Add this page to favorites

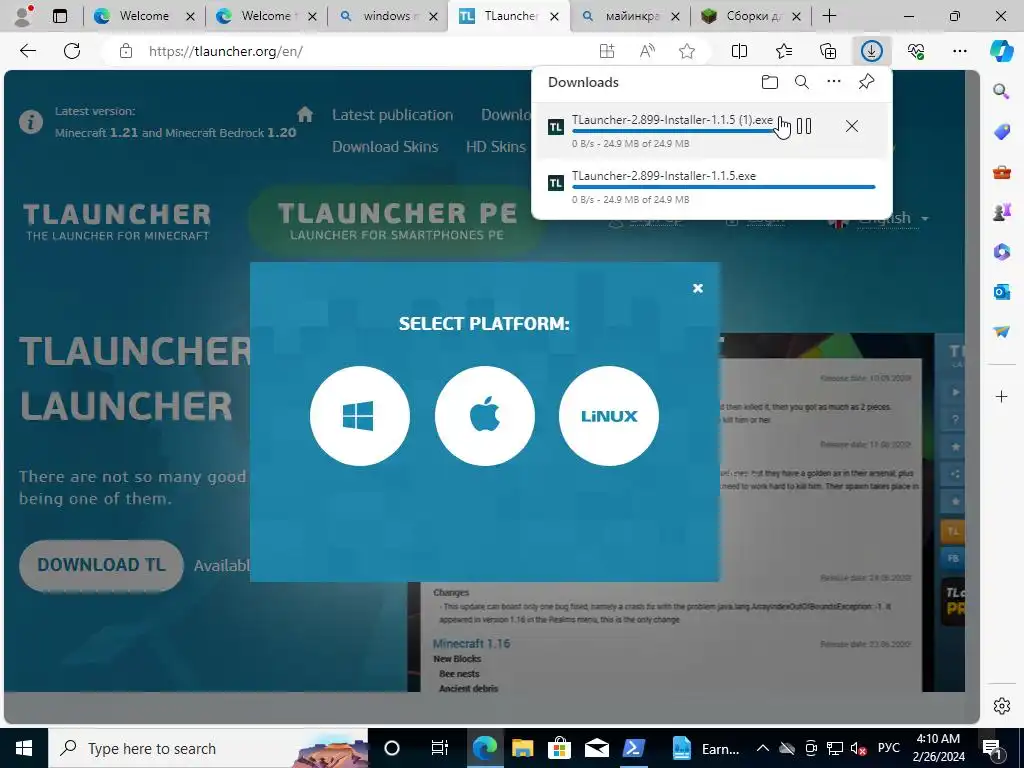(687, 51)
